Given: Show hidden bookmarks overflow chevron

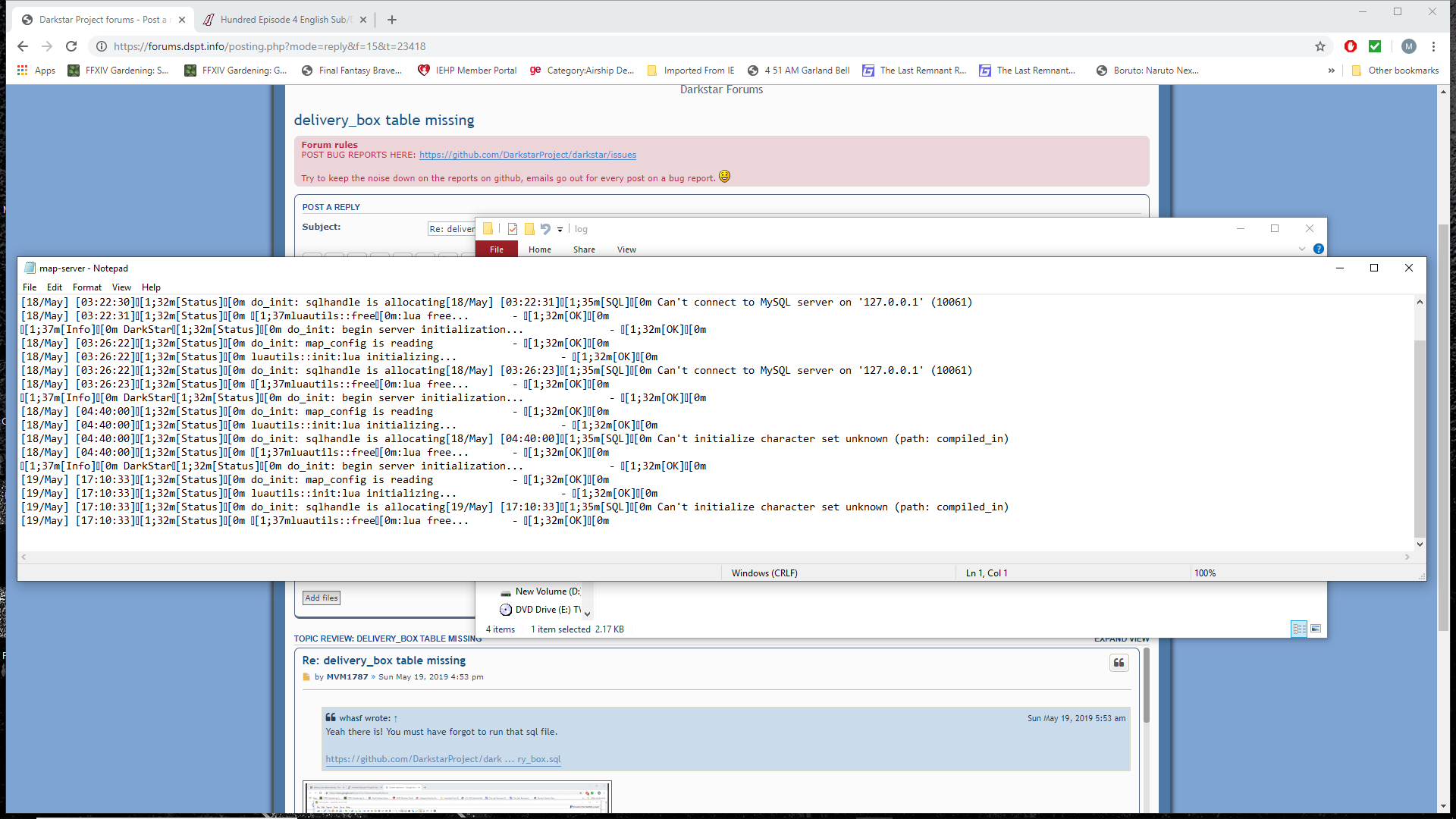Looking at the screenshot, I should point(1331,71).
